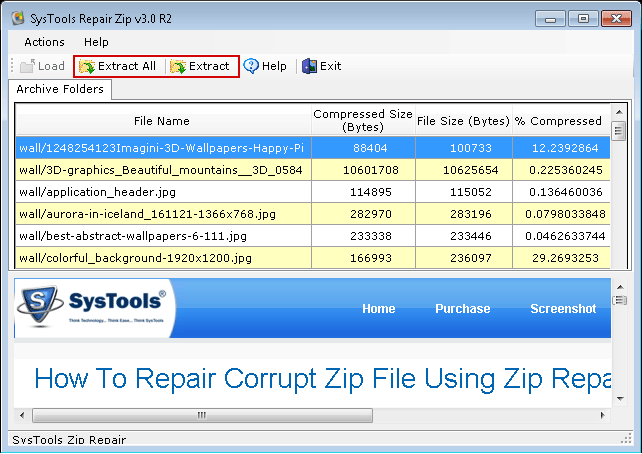
Task: Click the Extract folder icon
Action: click(178, 66)
